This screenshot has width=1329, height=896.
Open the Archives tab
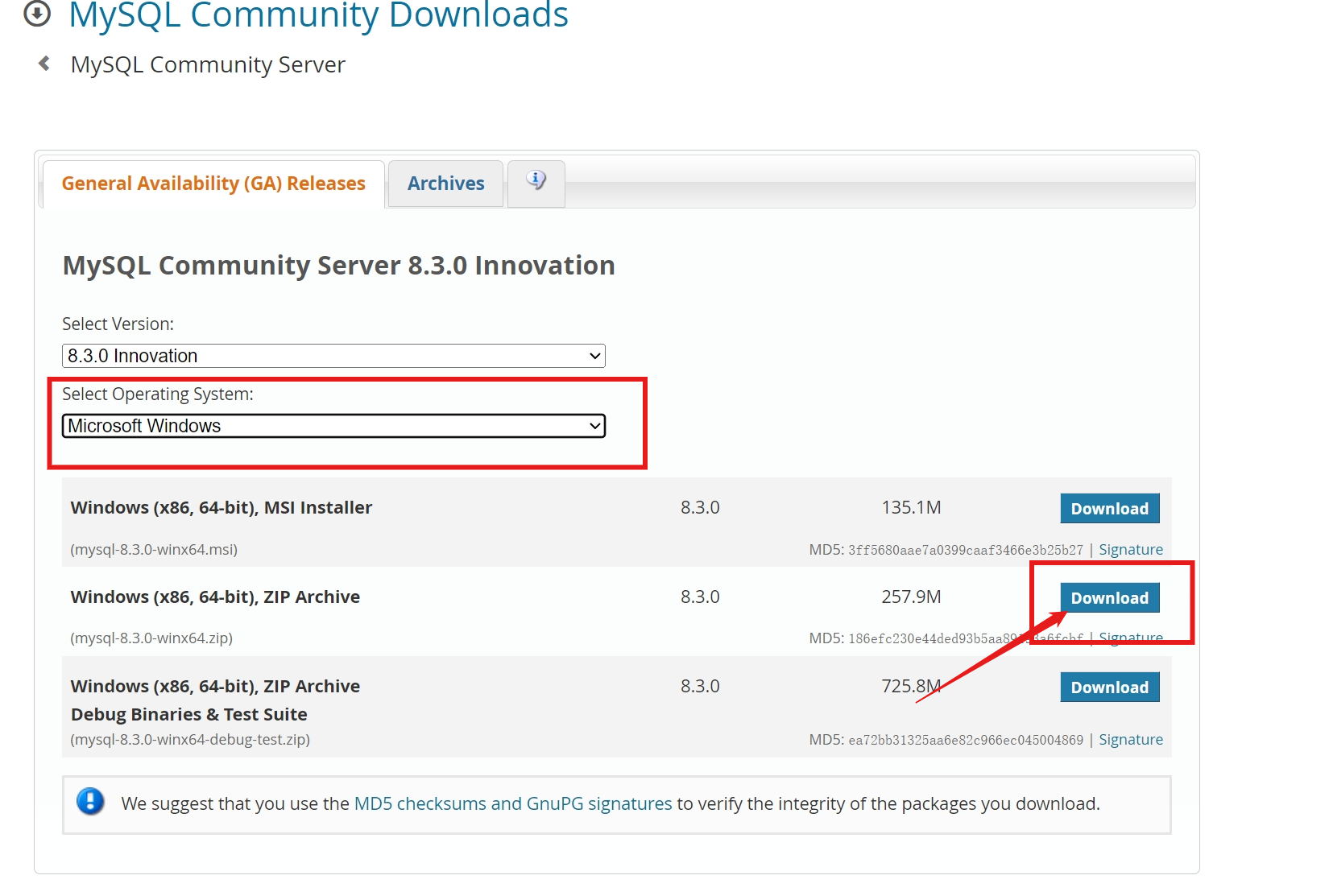[x=445, y=184]
